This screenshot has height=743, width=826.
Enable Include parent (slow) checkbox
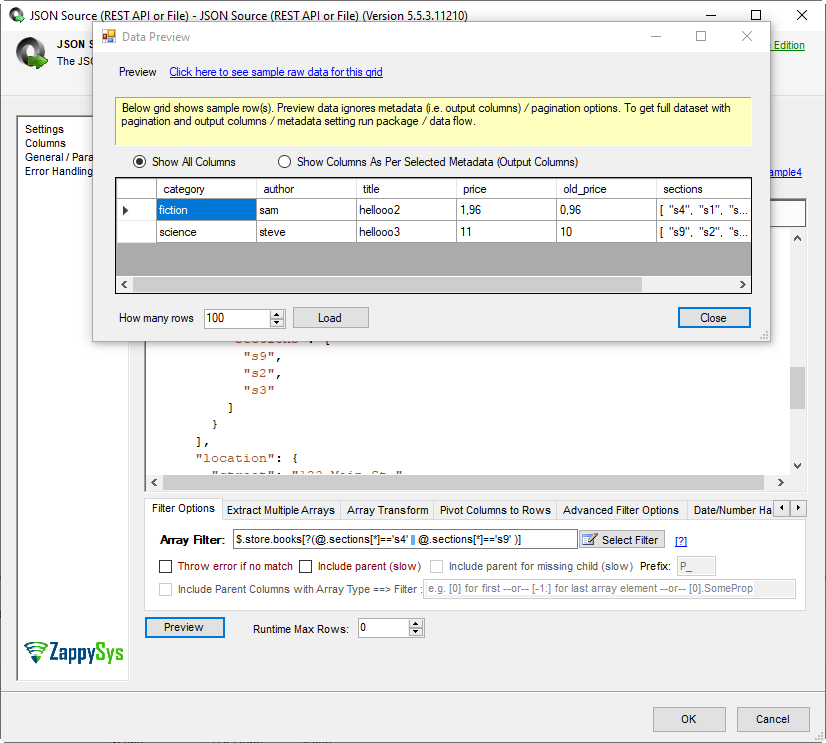pos(306,566)
